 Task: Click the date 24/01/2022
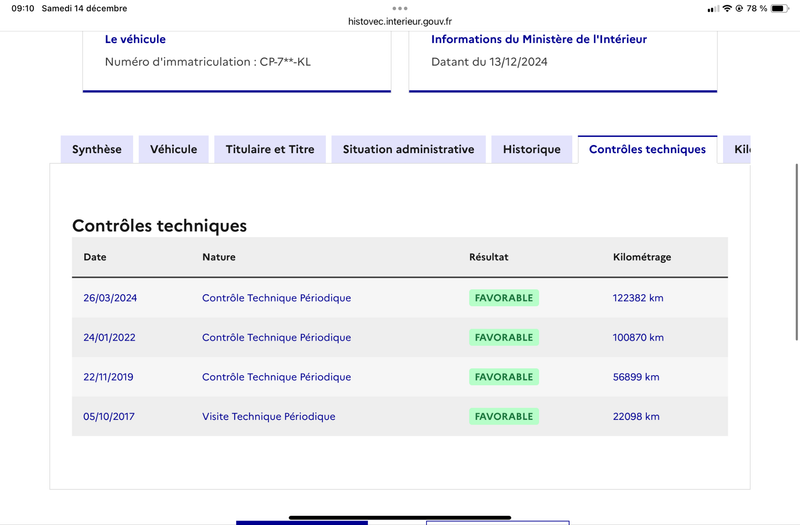(x=109, y=337)
